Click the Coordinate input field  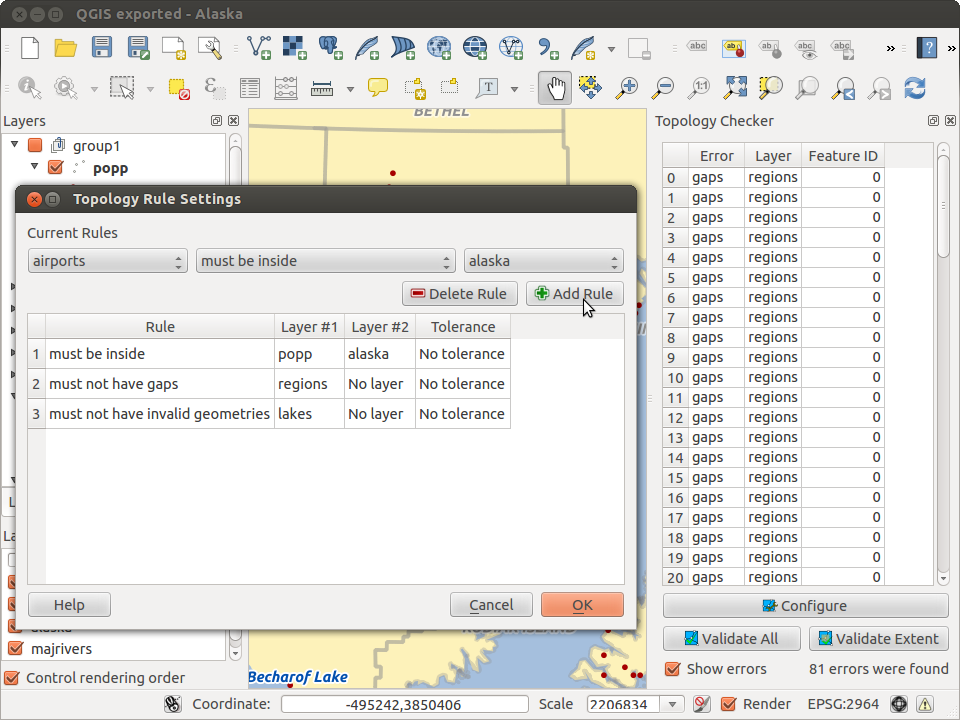pyautogui.click(x=404, y=704)
